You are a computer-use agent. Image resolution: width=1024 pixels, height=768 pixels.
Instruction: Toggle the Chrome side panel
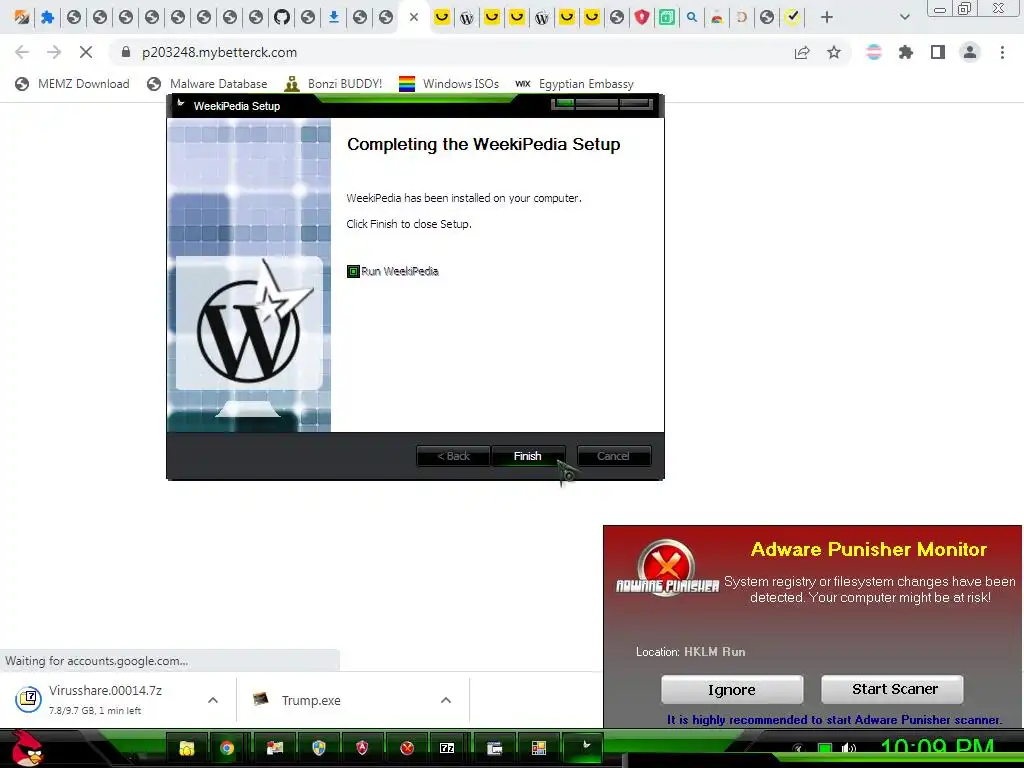(938, 52)
